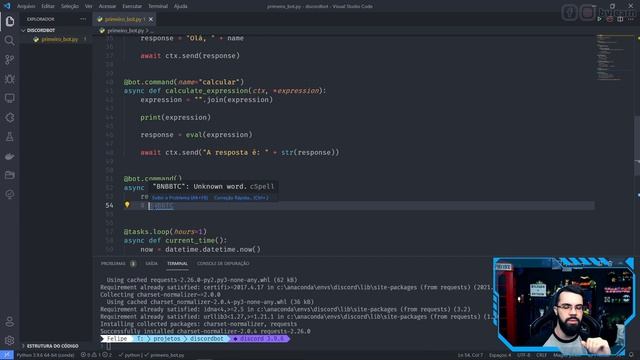Open the Executar menu
Screen dimensions: 640x360
click(132, 6)
